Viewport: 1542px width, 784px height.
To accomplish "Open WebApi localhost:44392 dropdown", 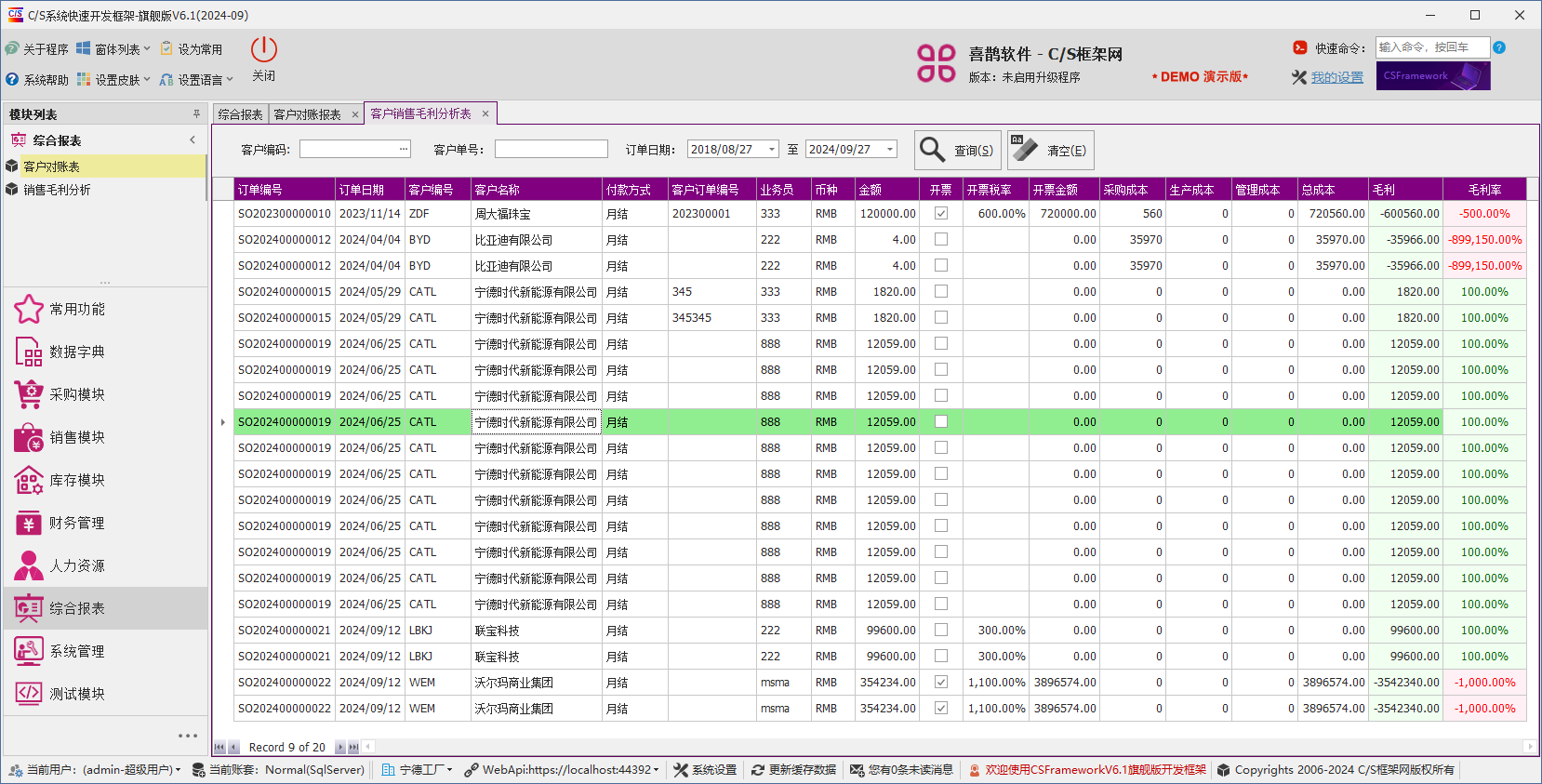I will click(x=562, y=770).
